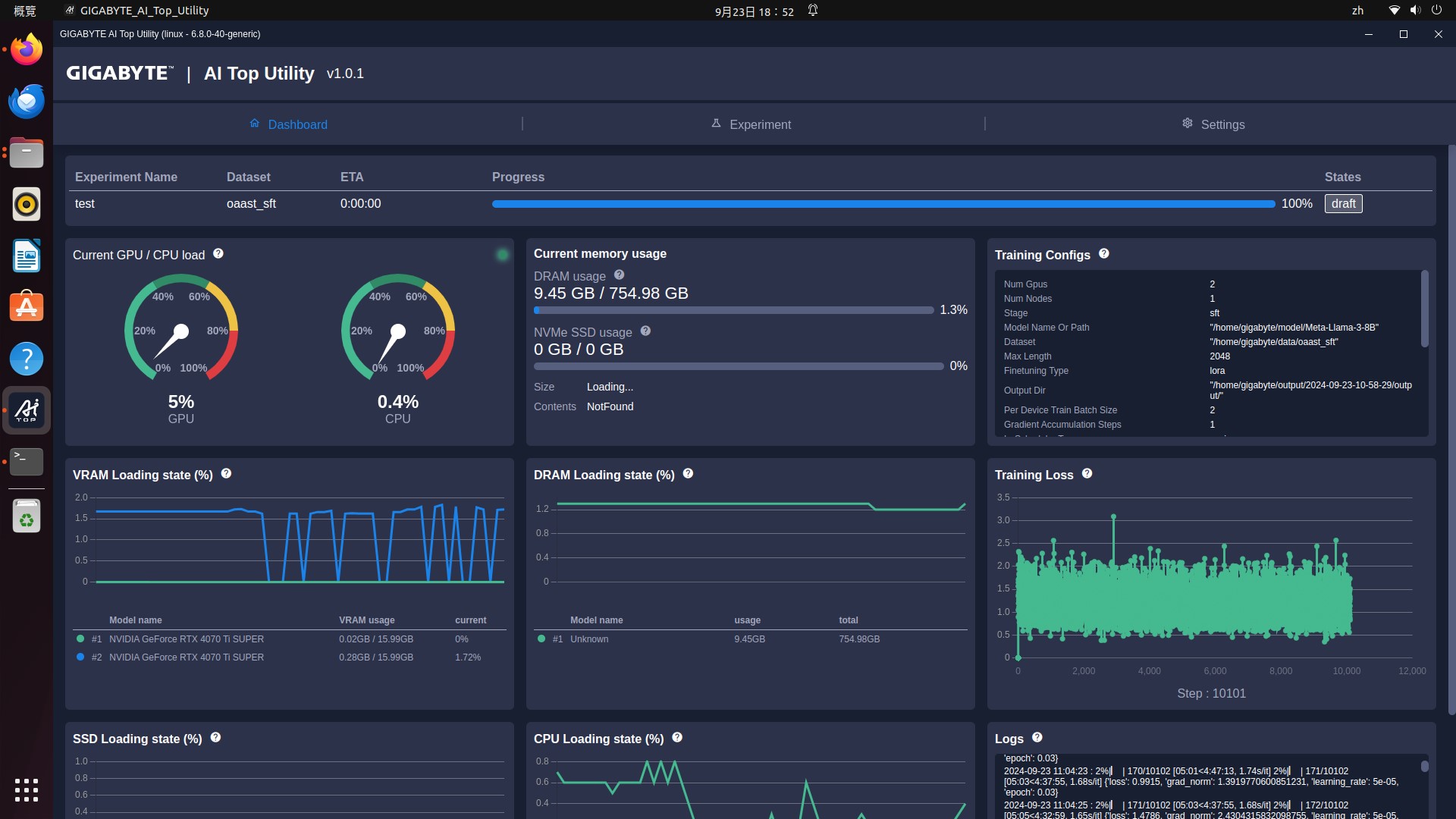Open Rhythmbox from the dock
This screenshot has width=1456, height=819.
pos(27,205)
